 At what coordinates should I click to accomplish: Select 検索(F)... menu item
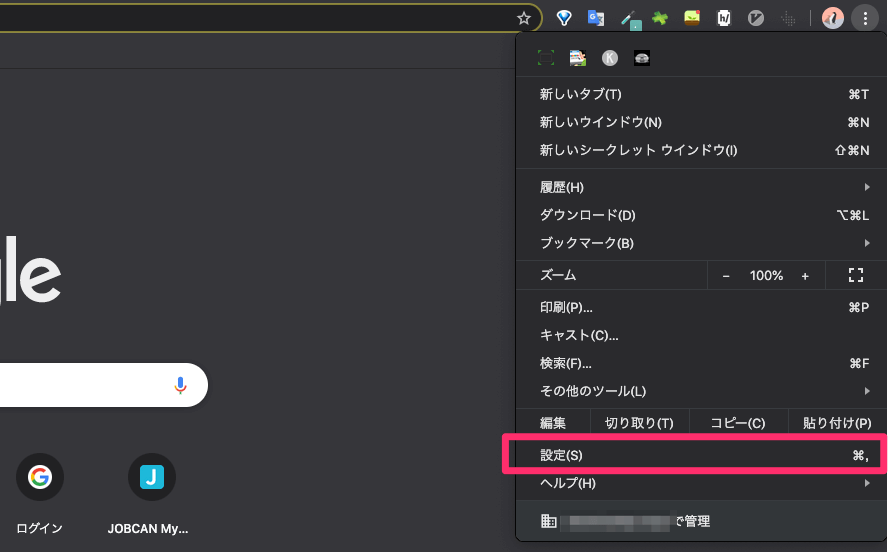coord(701,363)
